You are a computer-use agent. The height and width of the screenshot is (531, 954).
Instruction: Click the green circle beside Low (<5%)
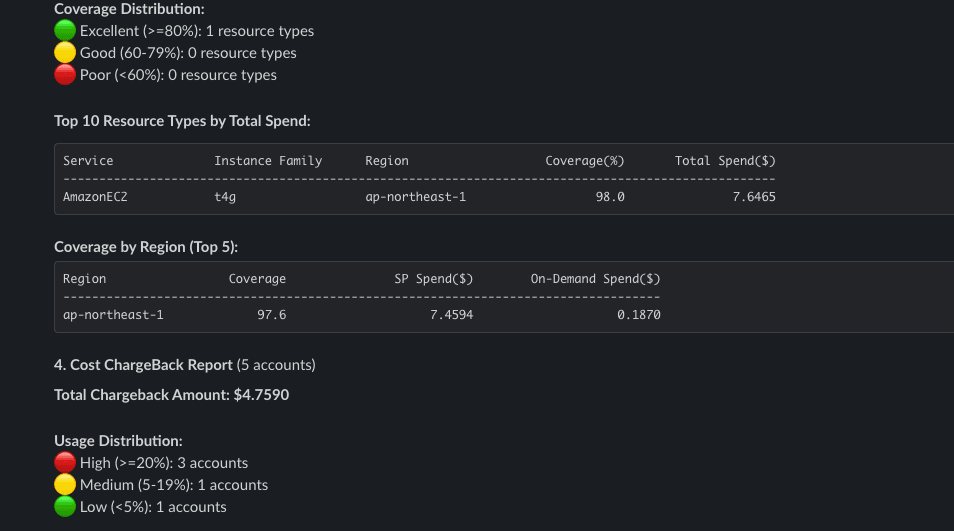point(65,507)
